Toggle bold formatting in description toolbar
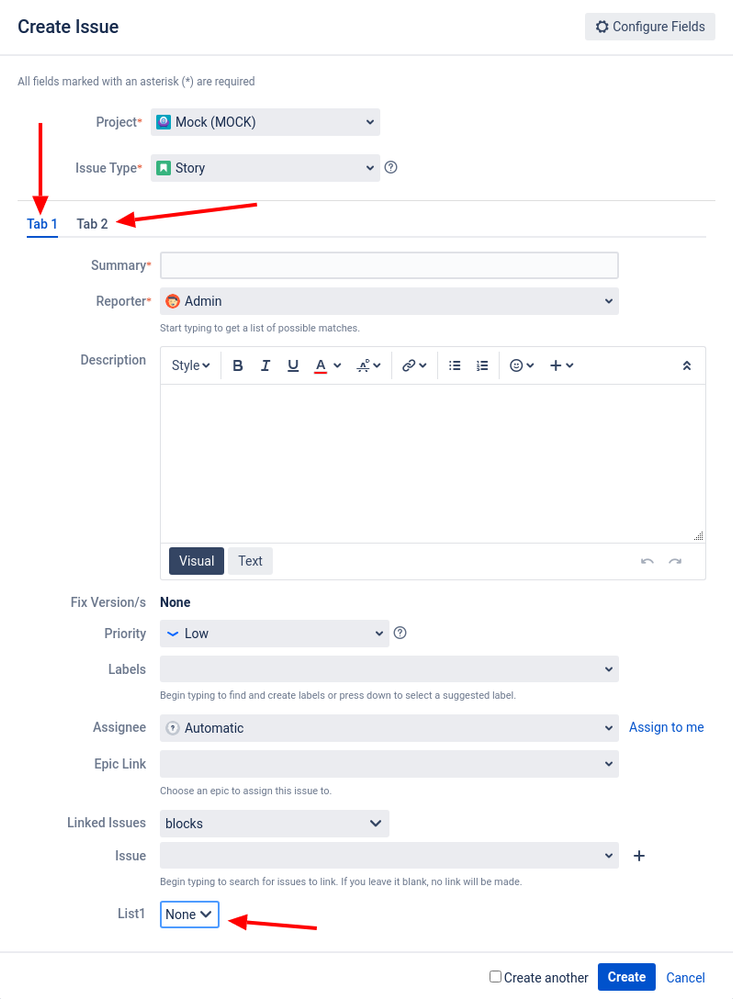 [238, 366]
